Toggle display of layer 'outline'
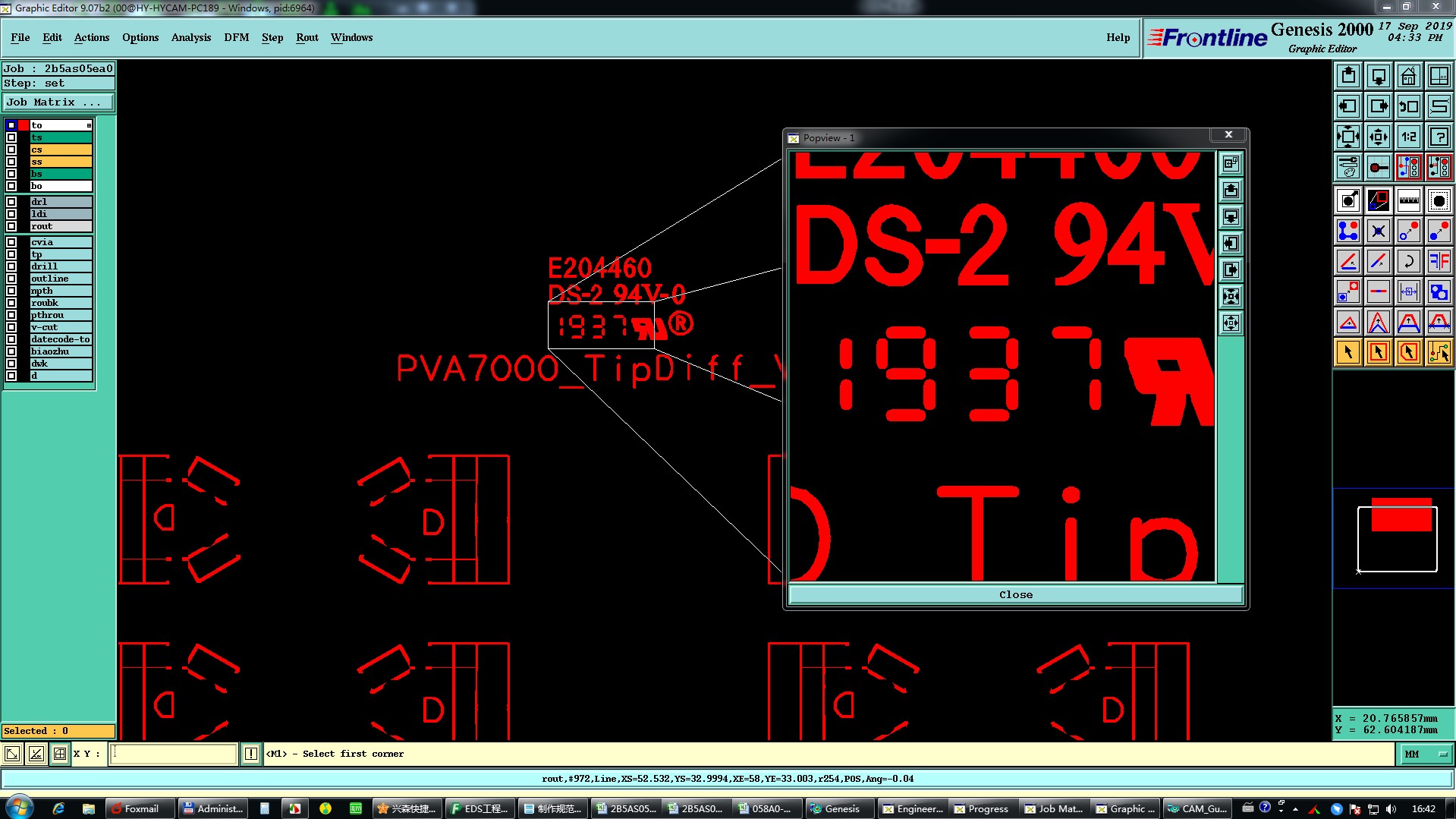1456x819 pixels. click(x=11, y=279)
